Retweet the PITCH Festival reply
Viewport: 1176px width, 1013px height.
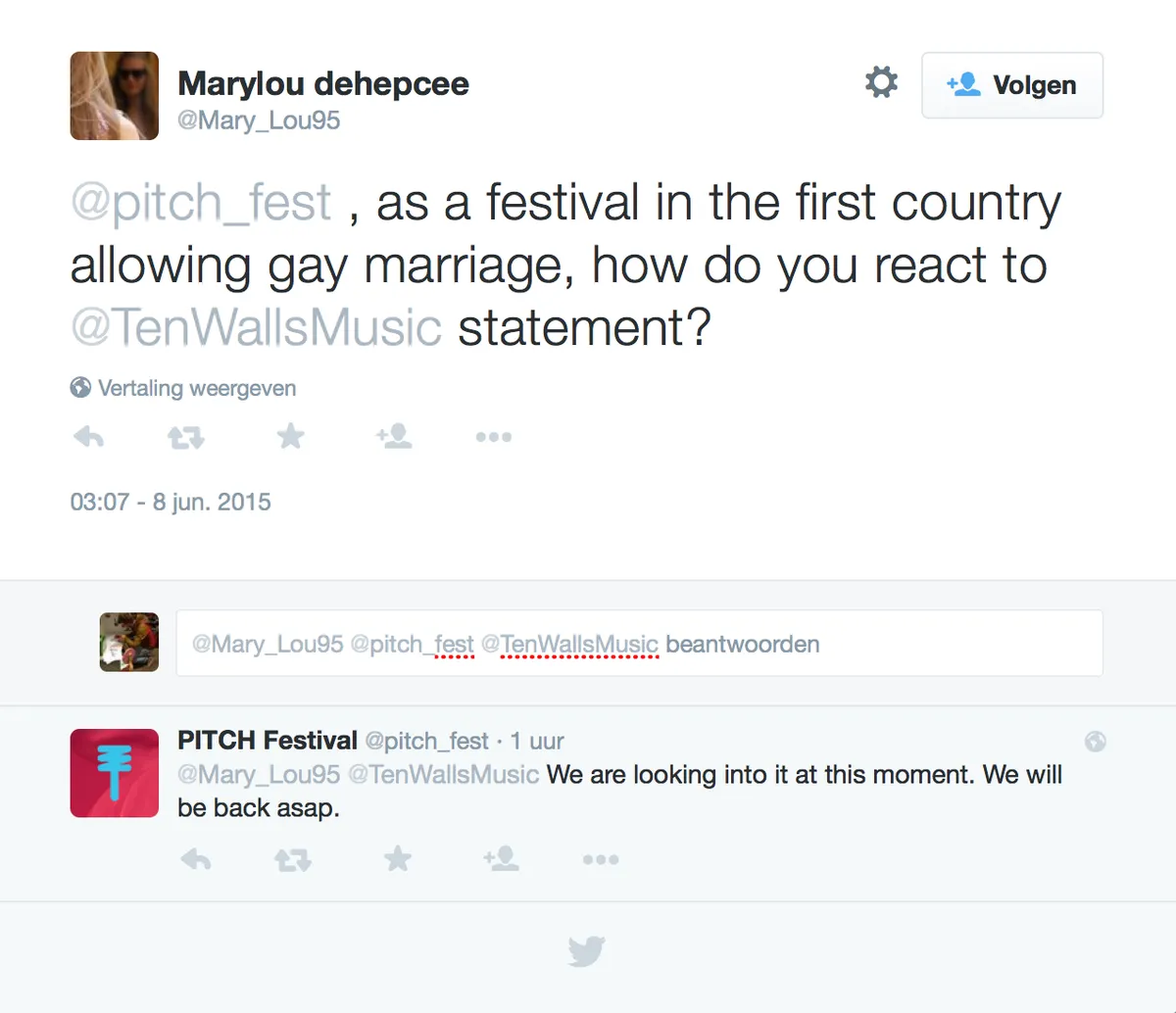pos(293,860)
